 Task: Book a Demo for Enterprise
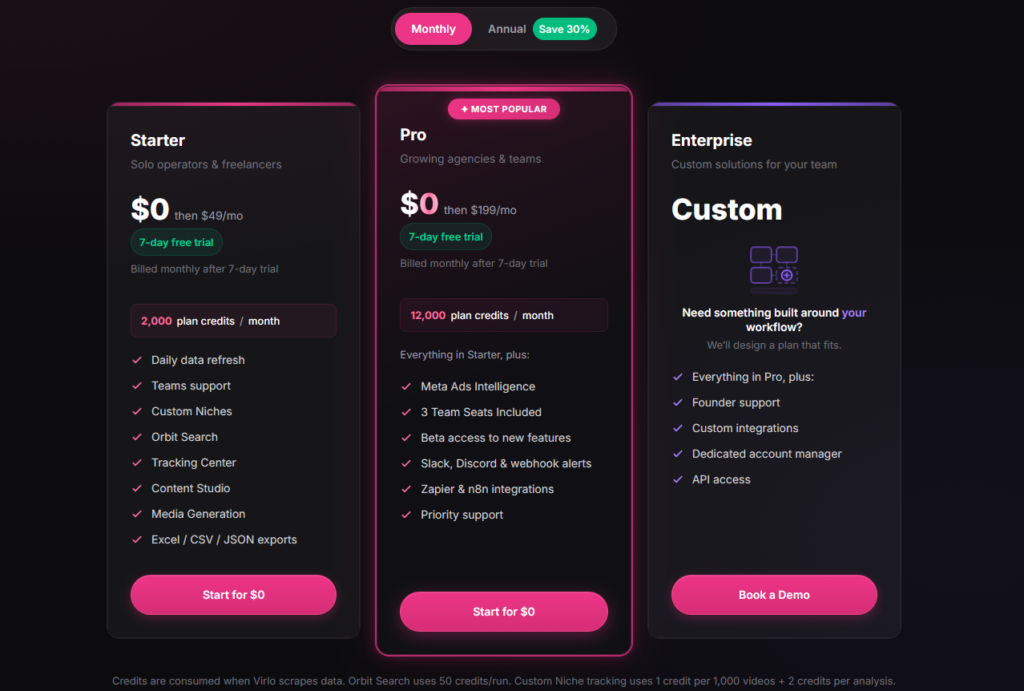pos(774,594)
